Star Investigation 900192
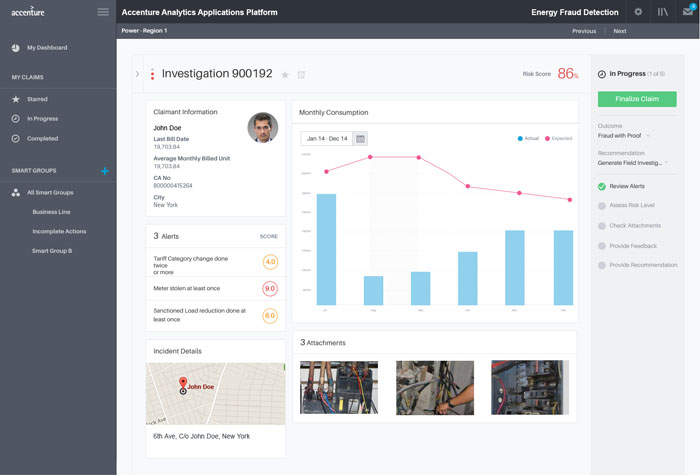 coord(285,75)
